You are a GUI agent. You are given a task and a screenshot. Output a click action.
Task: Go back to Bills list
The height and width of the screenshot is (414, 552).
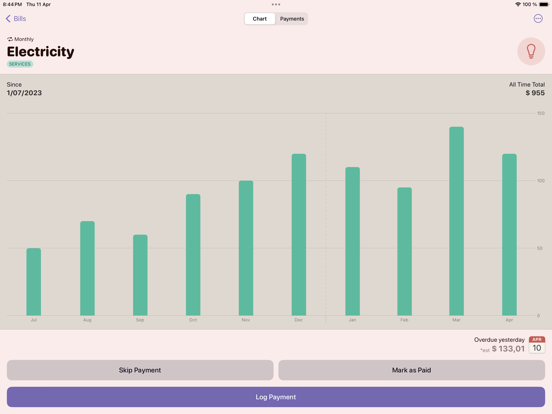(16, 19)
